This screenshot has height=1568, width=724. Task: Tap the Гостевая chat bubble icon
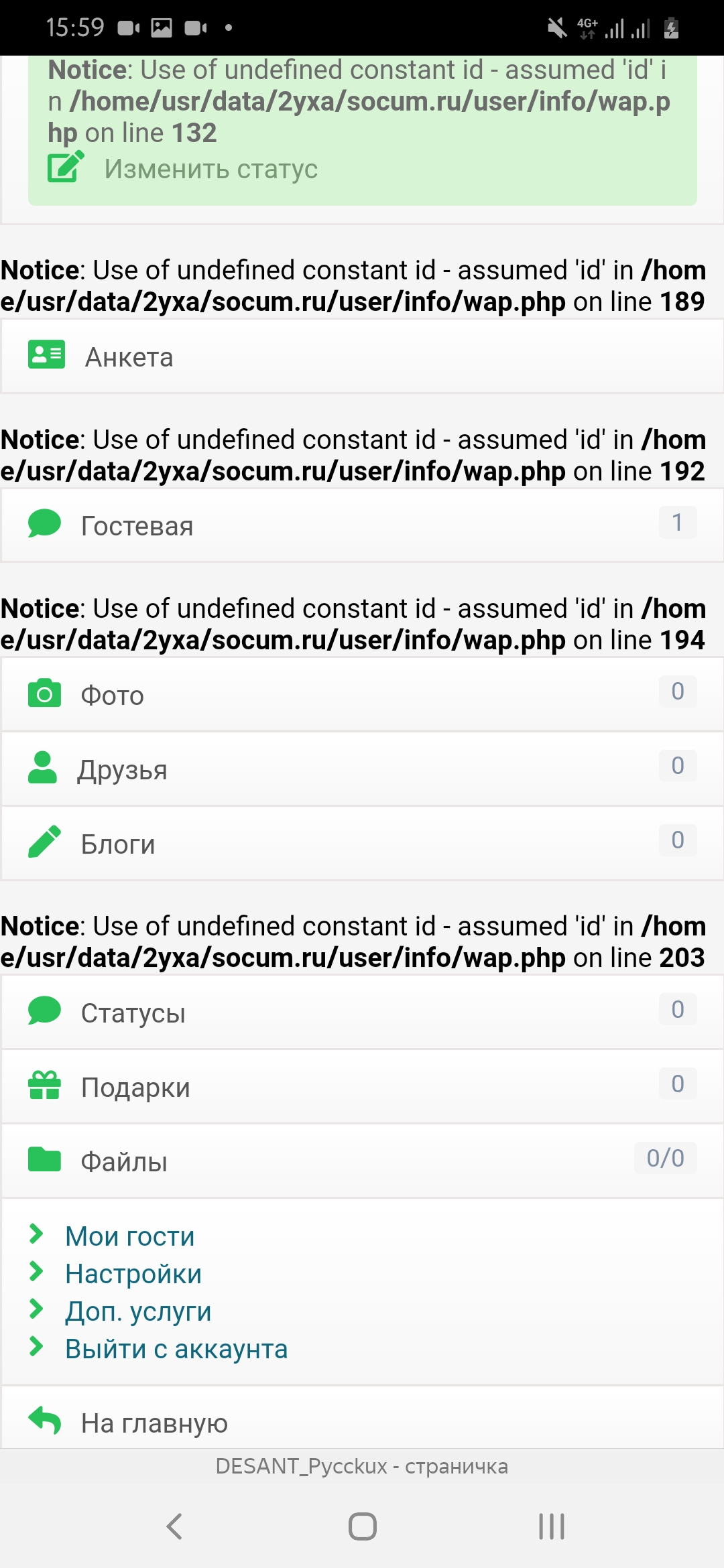coord(44,523)
